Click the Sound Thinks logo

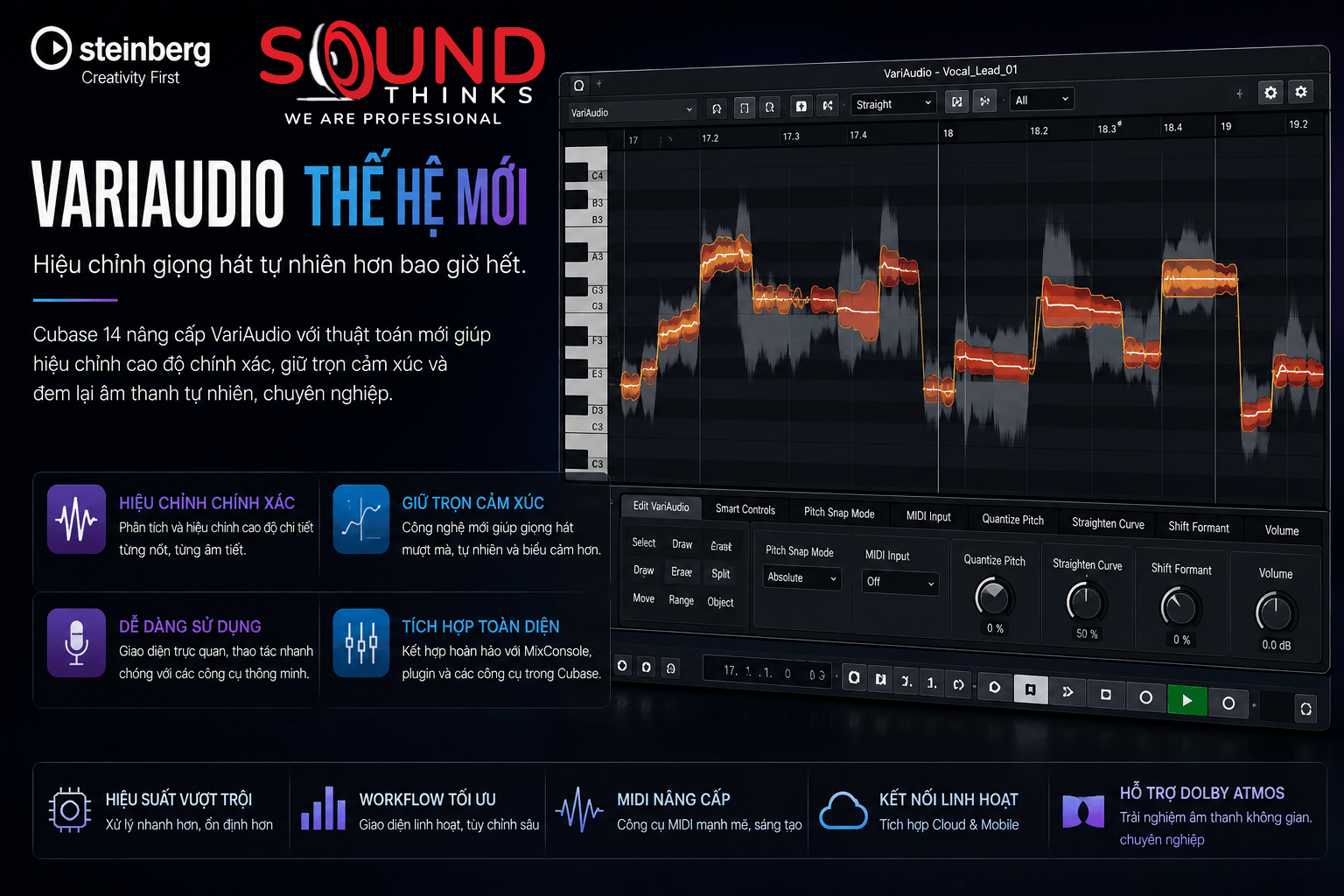click(402, 74)
